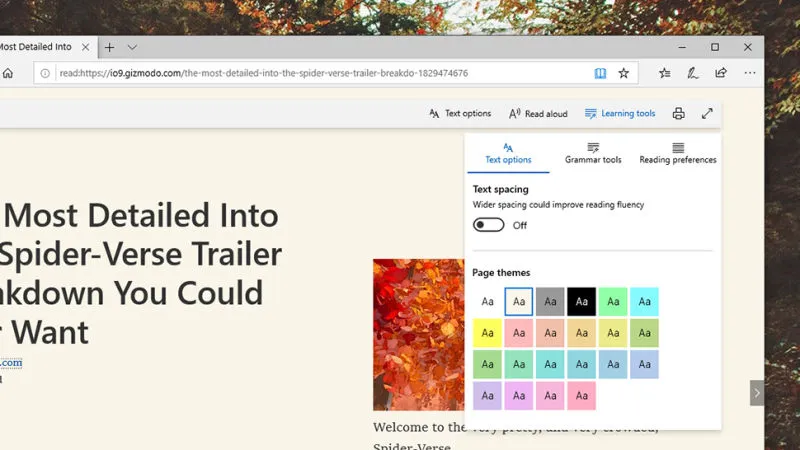Click the add notes pen icon

(x=693, y=73)
